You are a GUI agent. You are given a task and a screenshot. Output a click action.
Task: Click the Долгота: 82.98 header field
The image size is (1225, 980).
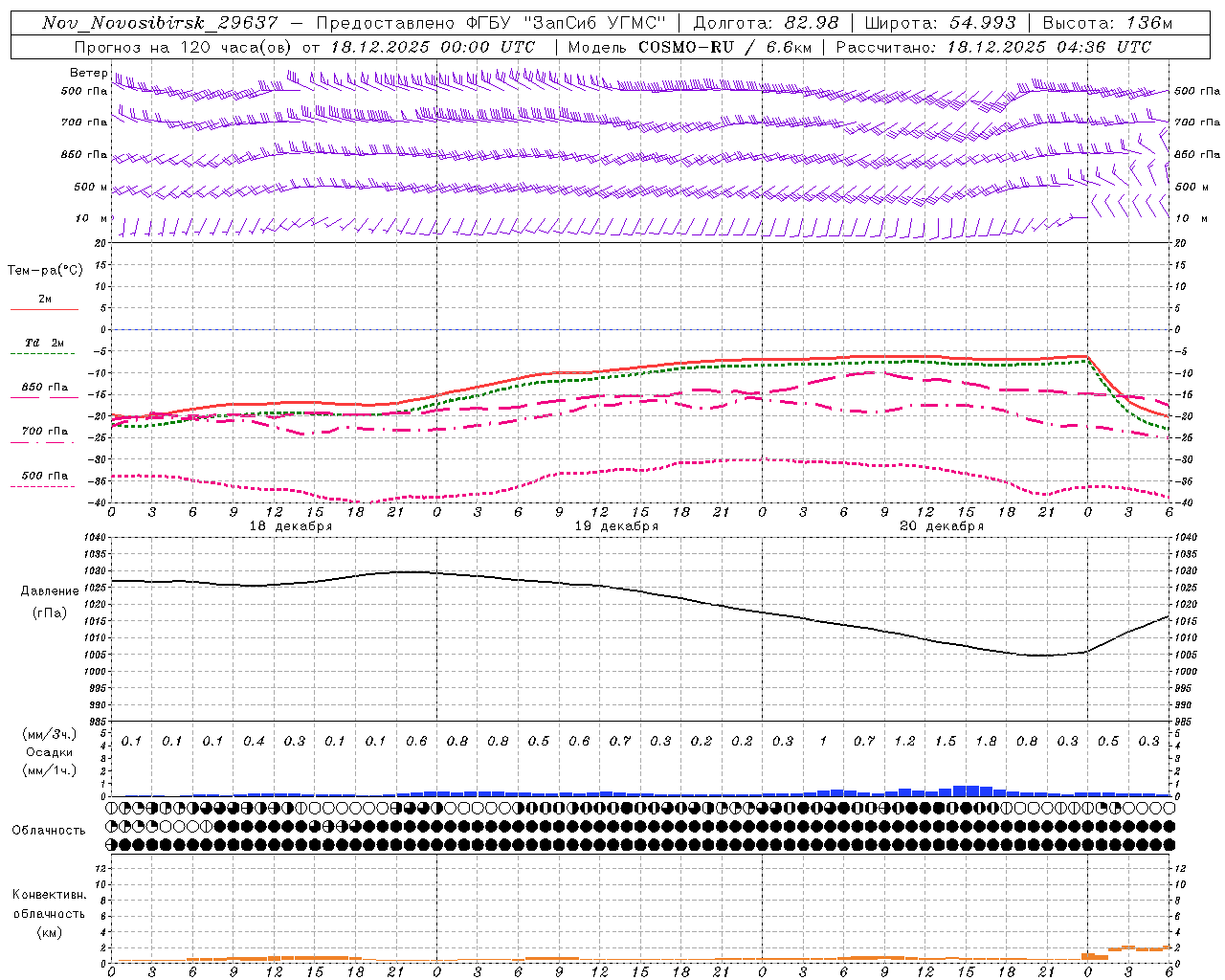[766, 23]
